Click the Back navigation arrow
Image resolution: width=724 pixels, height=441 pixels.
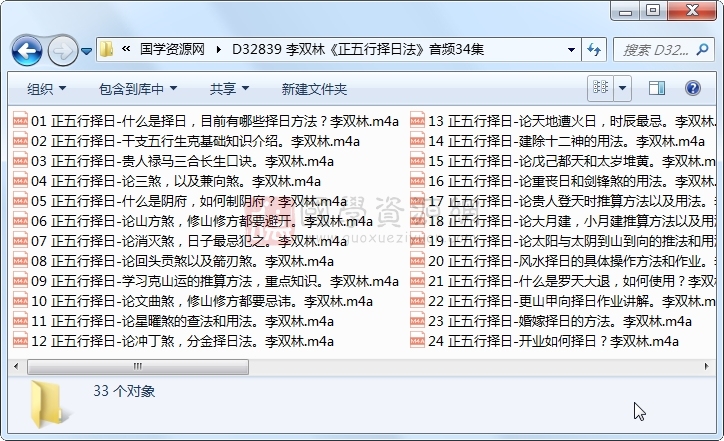pos(27,50)
